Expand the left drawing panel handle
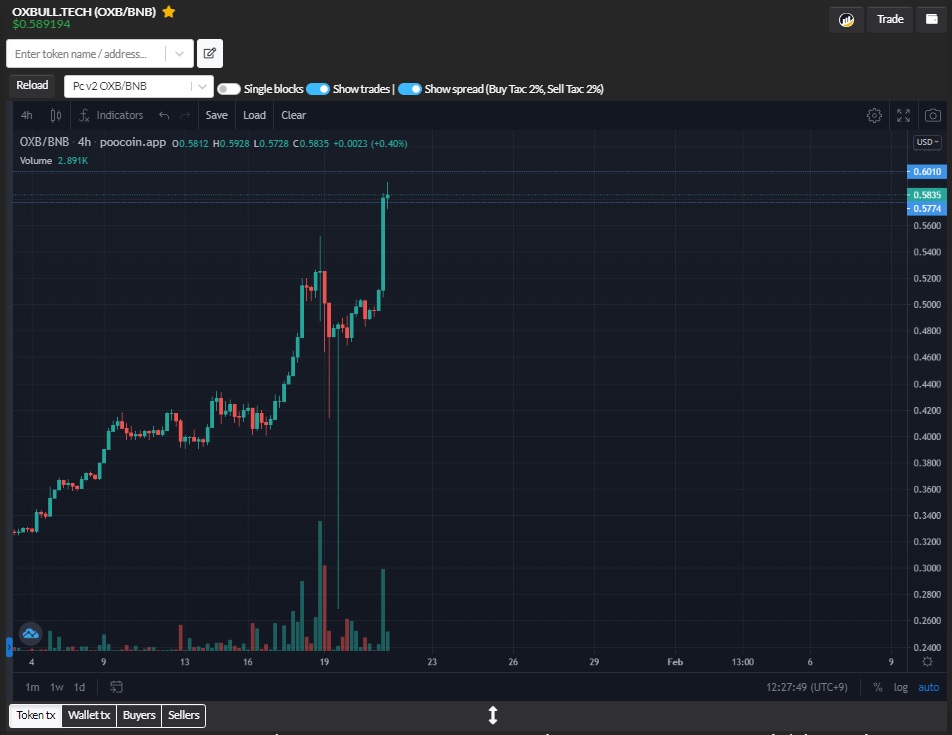This screenshot has width=952, height=735. coord(9,647)
